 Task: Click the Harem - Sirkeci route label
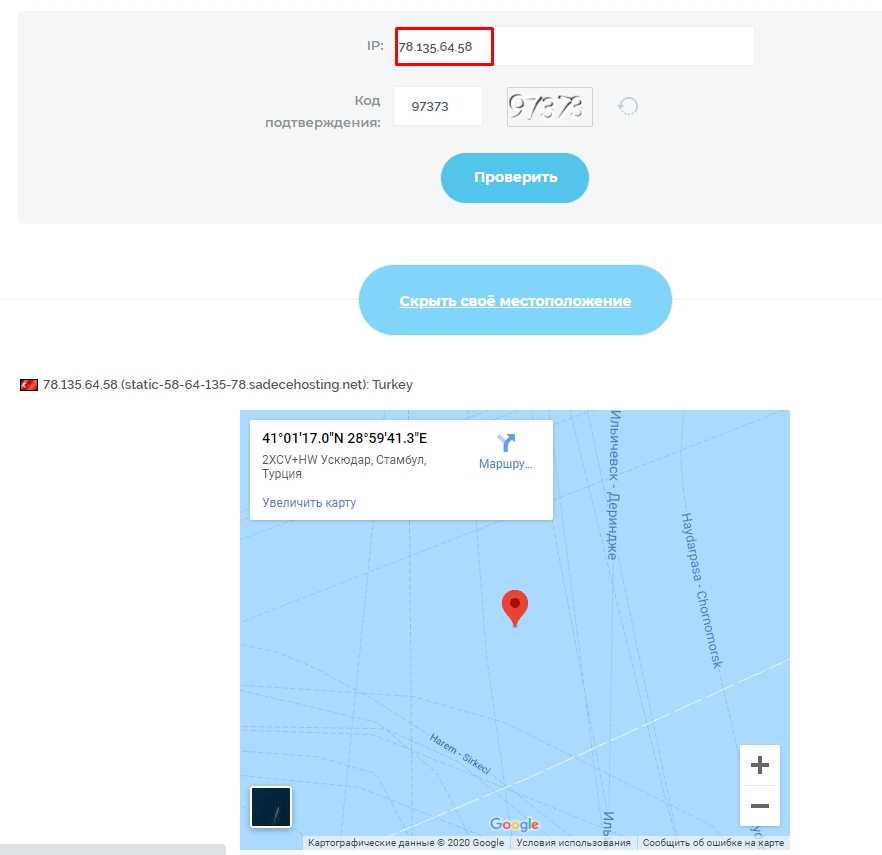(x=460, y=754)
